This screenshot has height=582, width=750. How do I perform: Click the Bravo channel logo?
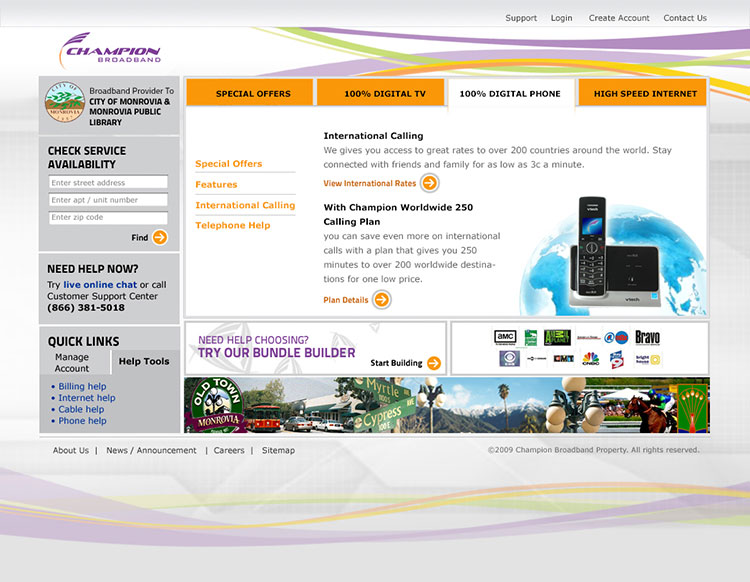point(647,337)
